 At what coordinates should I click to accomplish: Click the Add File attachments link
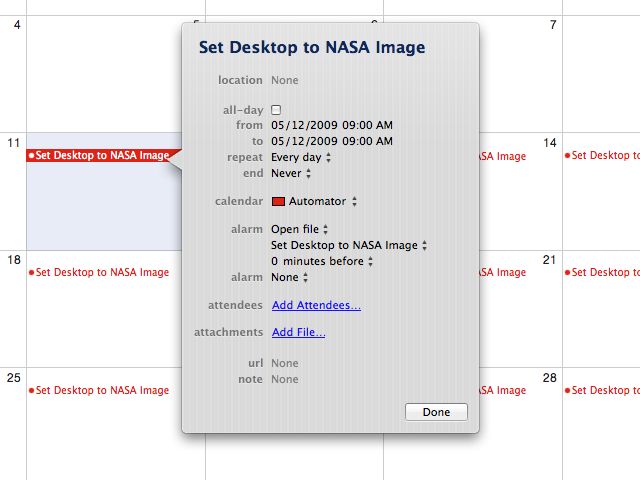(x=298, y=332)
